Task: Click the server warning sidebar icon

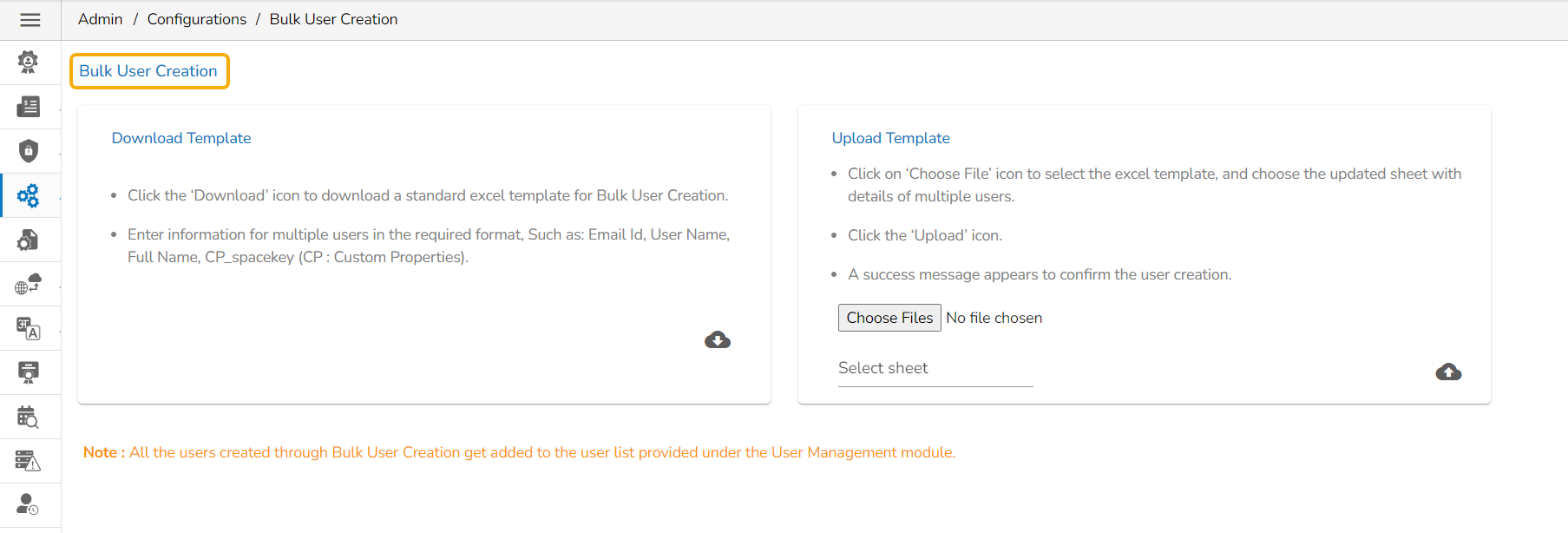Action: (x=29, y=461)
